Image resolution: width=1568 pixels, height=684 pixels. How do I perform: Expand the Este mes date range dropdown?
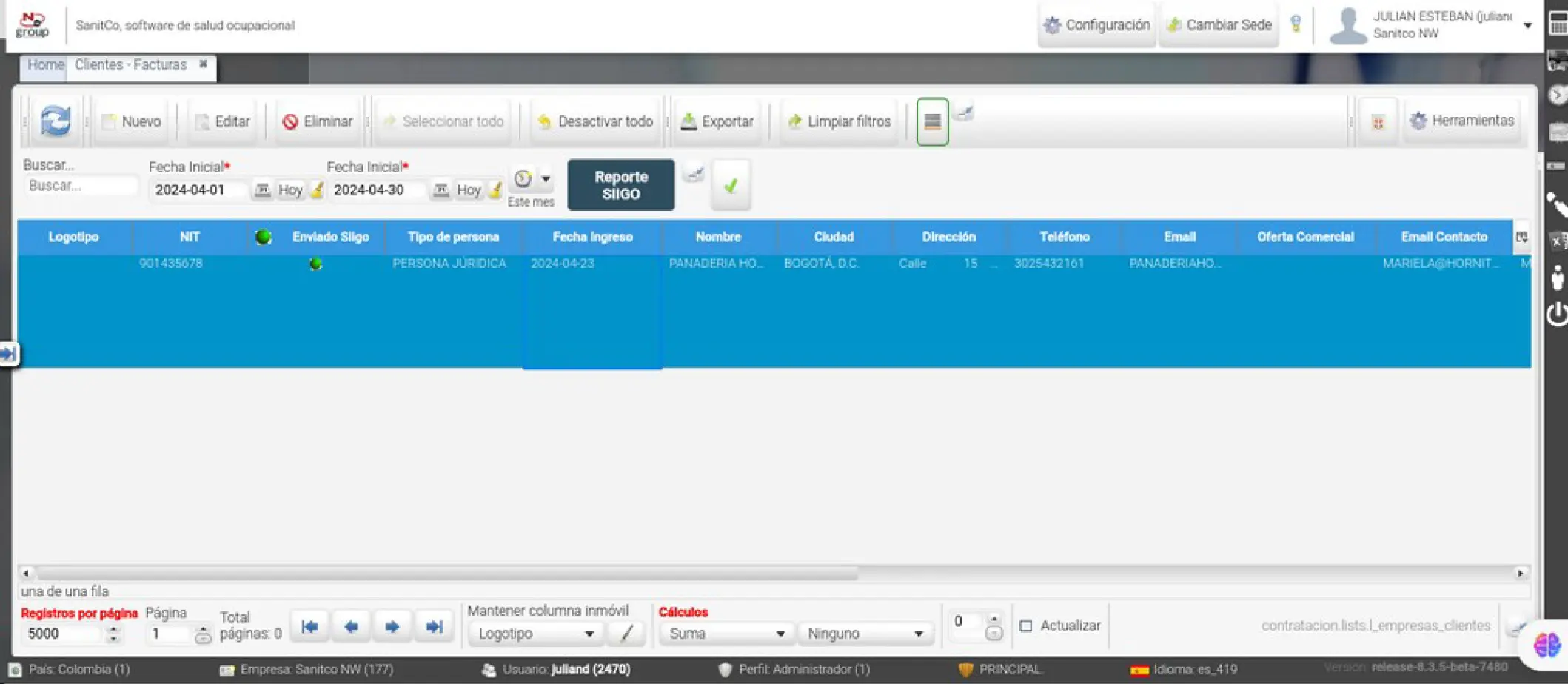click(546, 178)
